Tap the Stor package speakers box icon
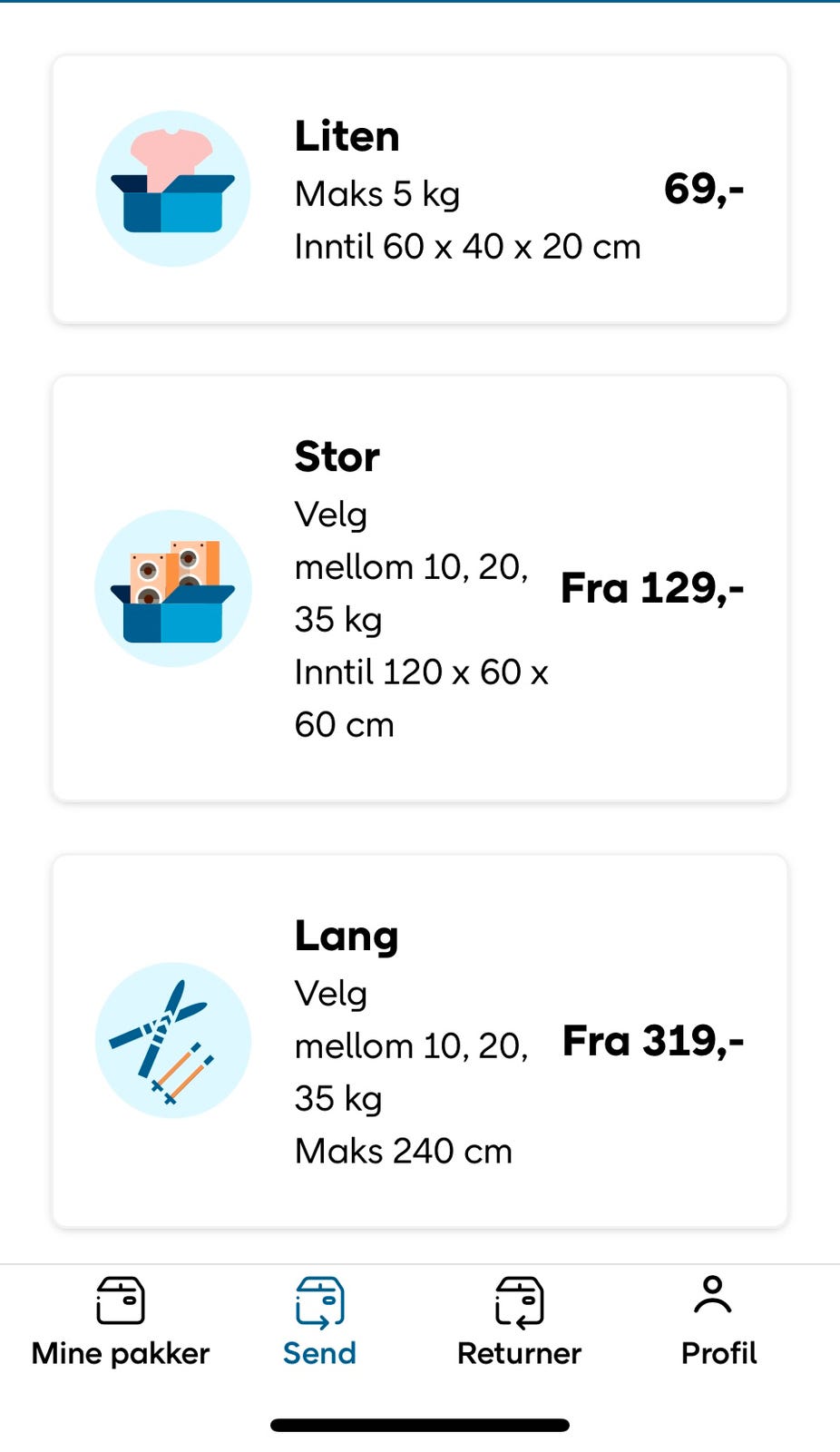 coord(172,588)
